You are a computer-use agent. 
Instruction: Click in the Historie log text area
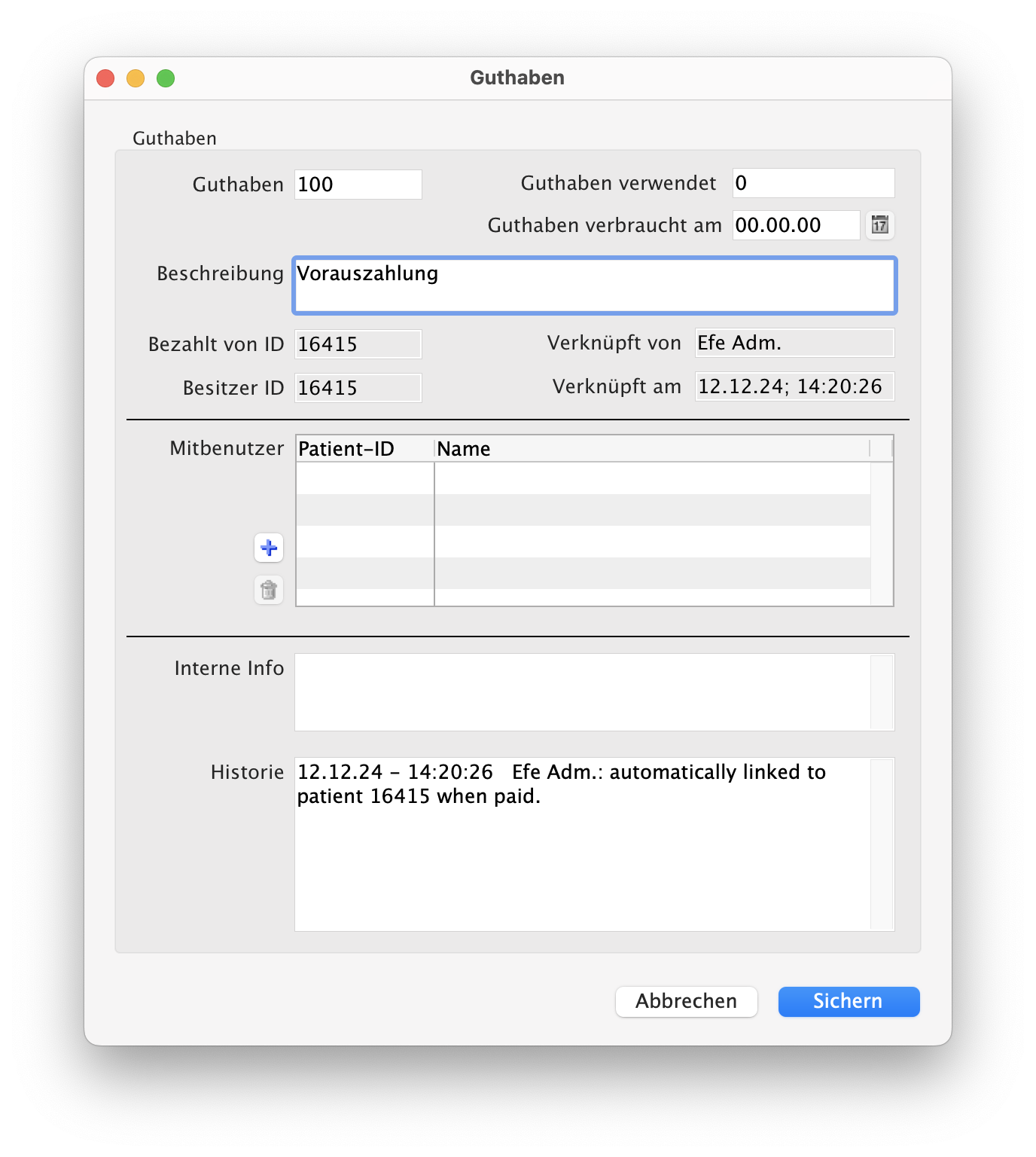582,859
